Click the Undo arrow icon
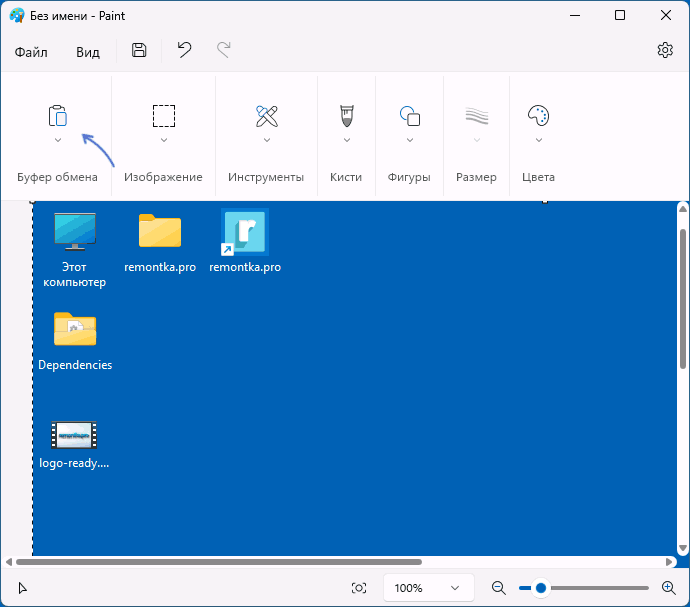Viewport: 690px width, 607px height. (x=184, y=50)
